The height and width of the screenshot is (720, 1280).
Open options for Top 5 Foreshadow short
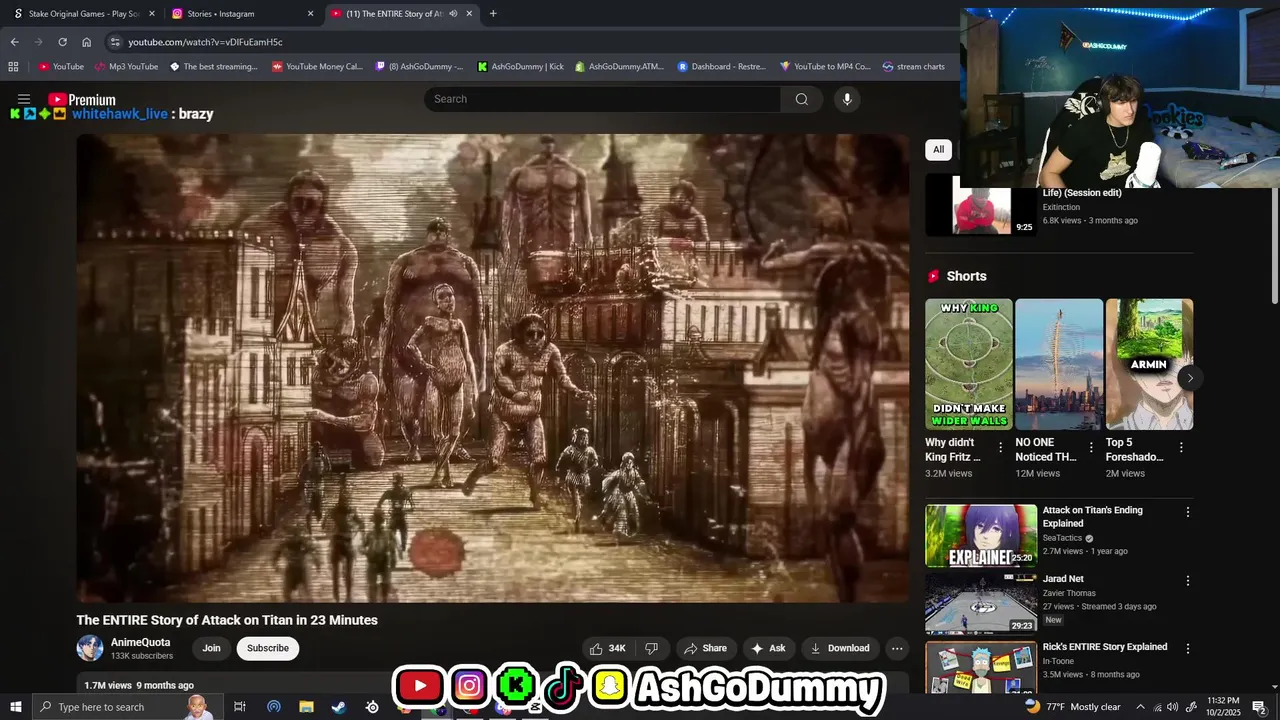tap(1181, 448)
